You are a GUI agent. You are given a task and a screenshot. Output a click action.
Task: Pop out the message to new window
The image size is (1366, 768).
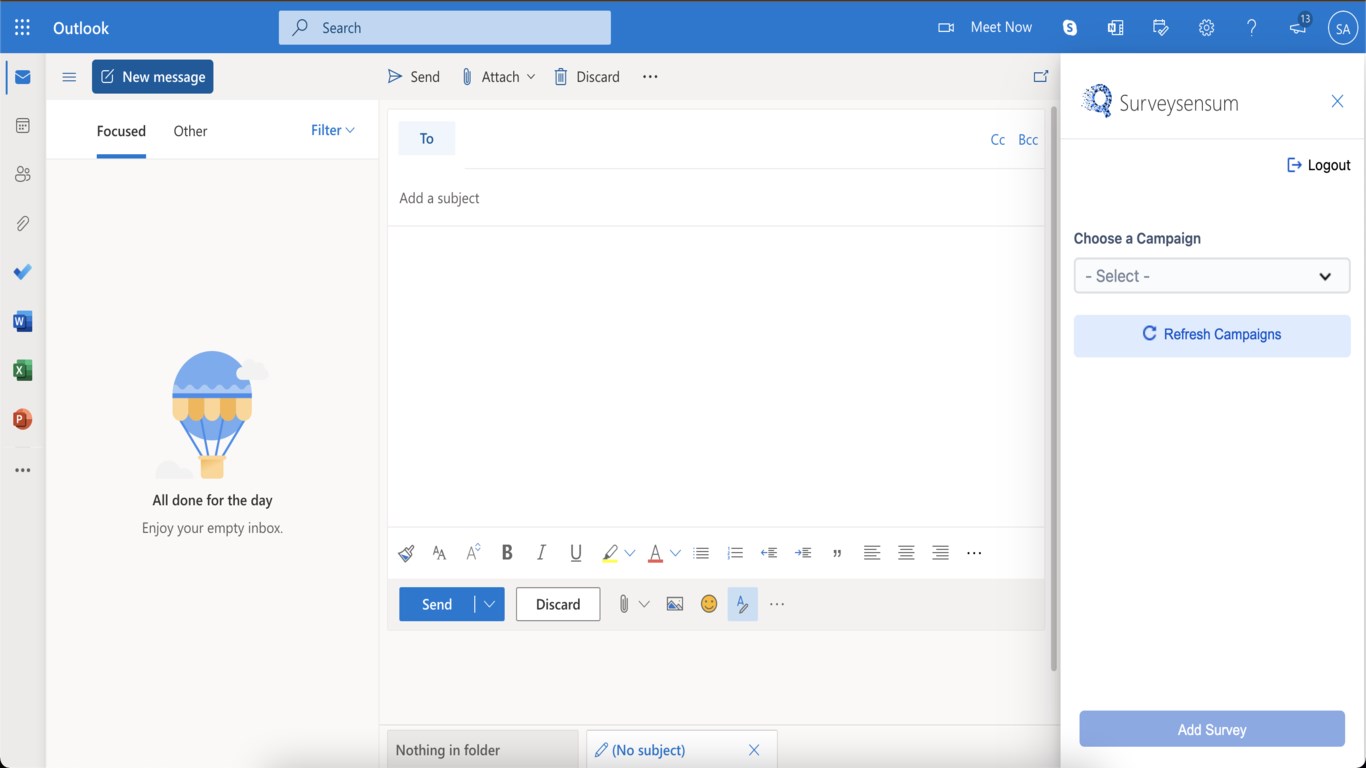coord(1041,76)
